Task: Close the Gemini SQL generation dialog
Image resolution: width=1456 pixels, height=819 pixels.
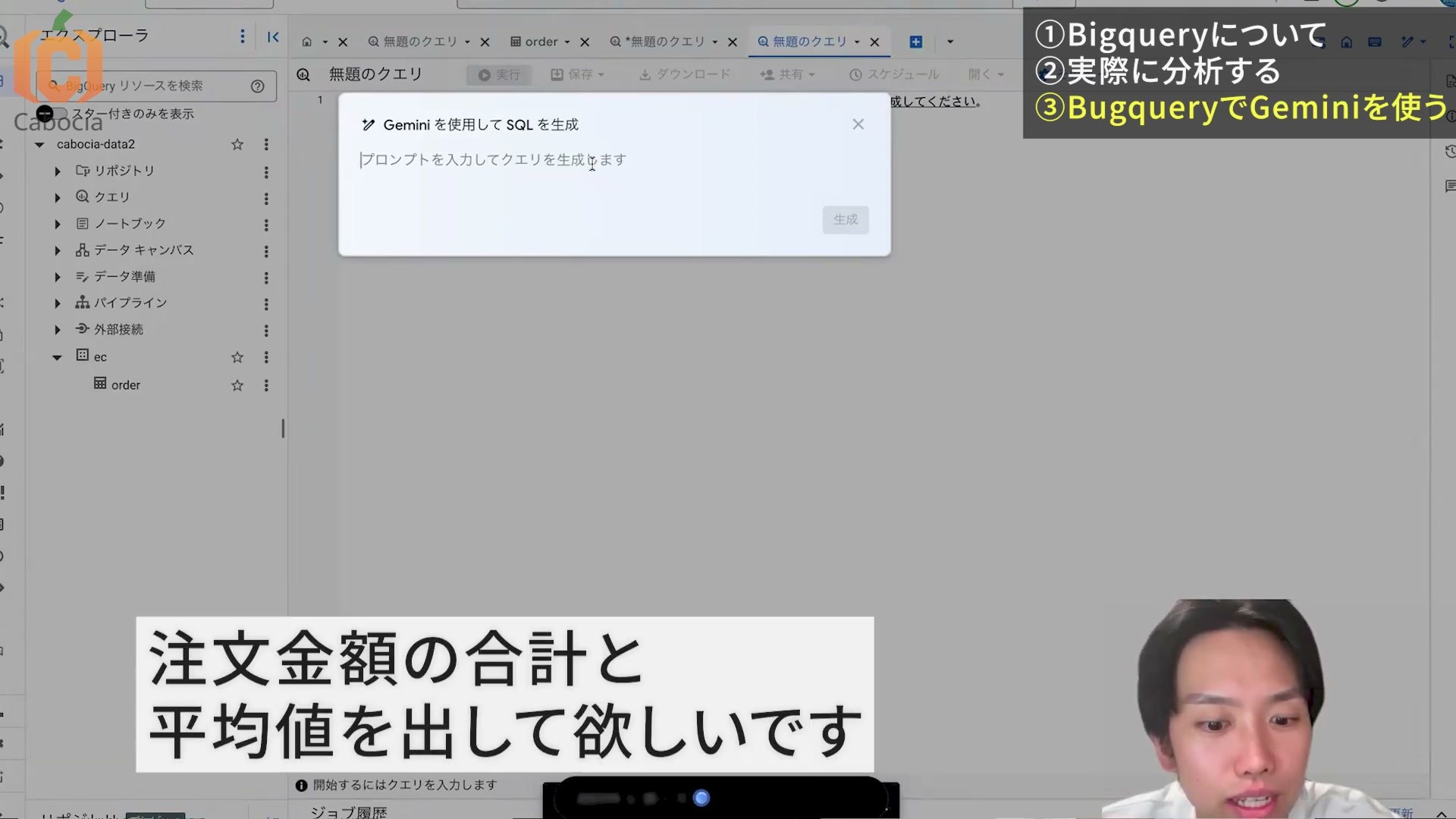Action: [858, 124]
